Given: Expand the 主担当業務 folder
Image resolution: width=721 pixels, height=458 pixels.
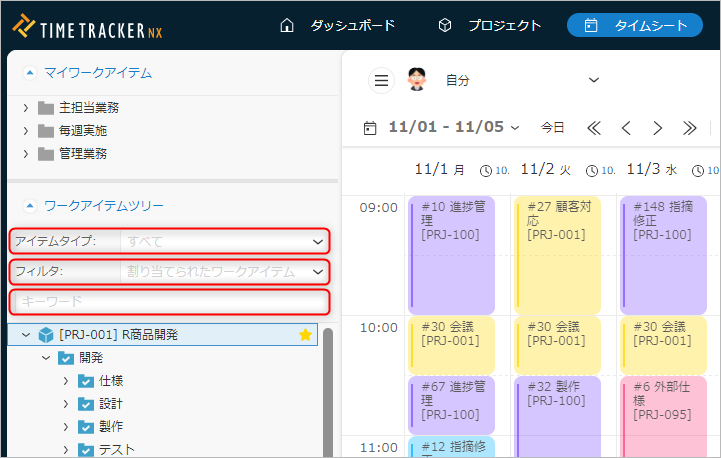Looking at the screenshot, I should click(27, 107).
